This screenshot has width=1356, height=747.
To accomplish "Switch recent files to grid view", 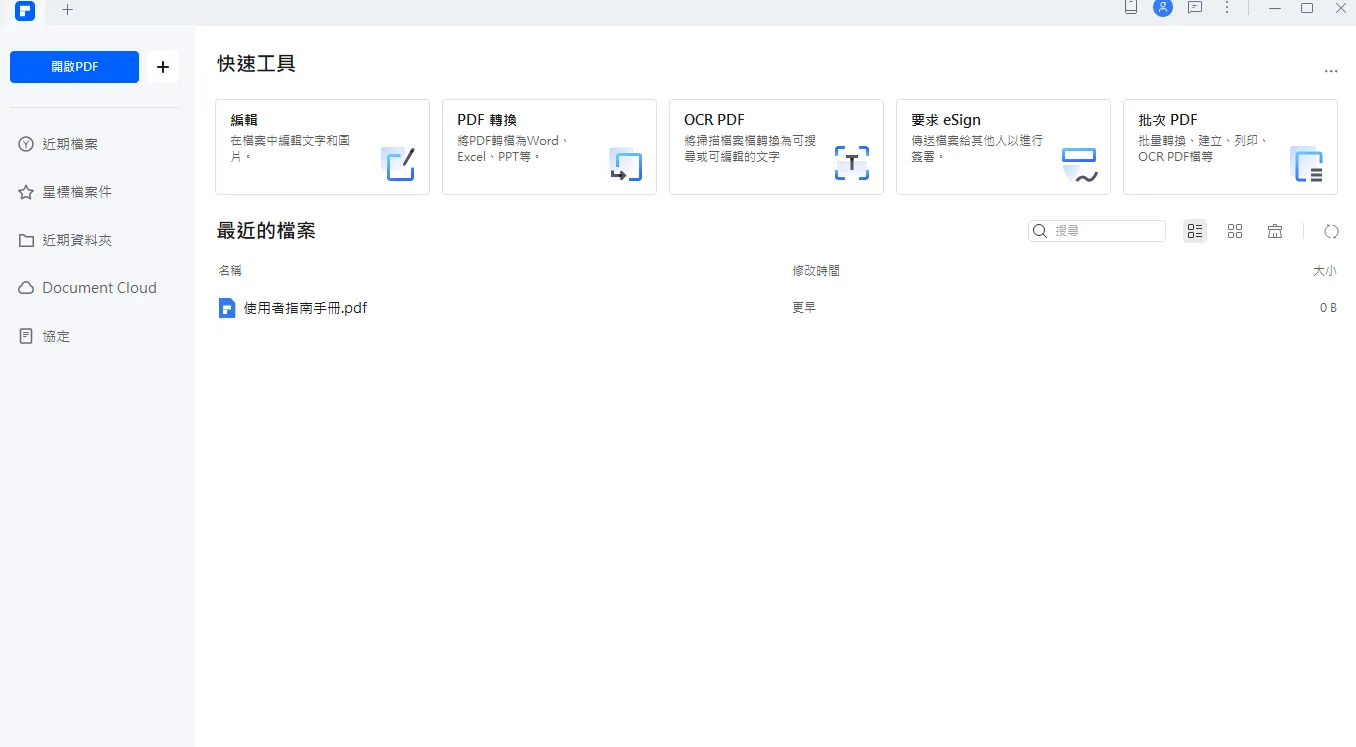I will 1234,231.
